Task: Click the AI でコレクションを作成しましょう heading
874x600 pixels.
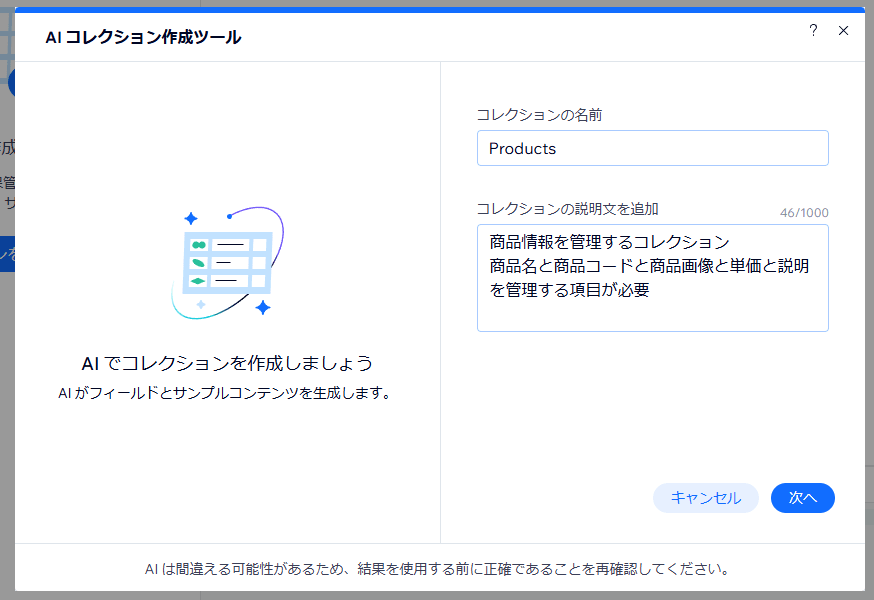Action: pyautogui.click(x=228, y=364)
